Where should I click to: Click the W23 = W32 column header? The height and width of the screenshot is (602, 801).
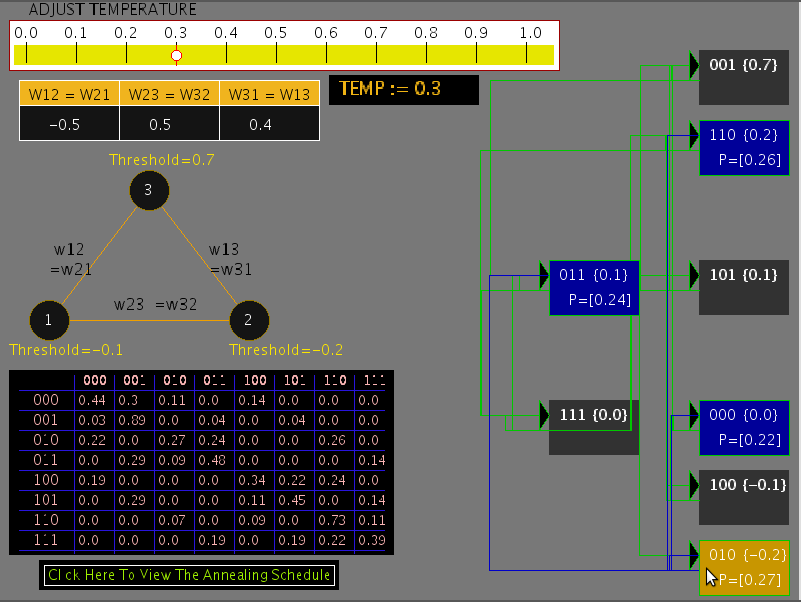click(x=170, y=94)
